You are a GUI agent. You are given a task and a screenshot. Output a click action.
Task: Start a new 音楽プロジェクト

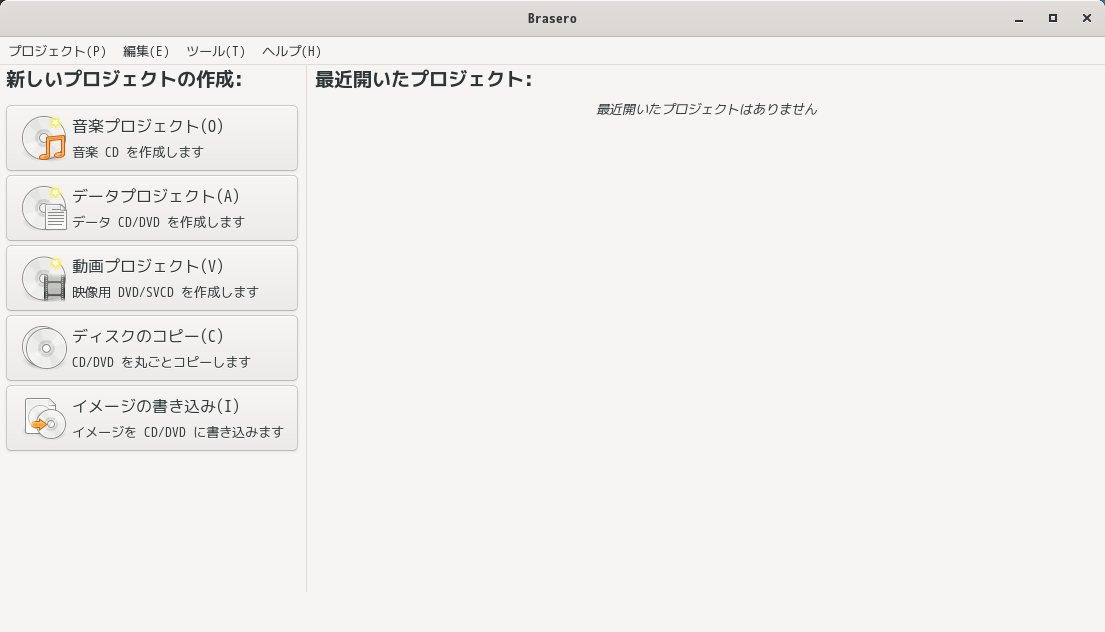pyautogui.click(x=152, y=137)
